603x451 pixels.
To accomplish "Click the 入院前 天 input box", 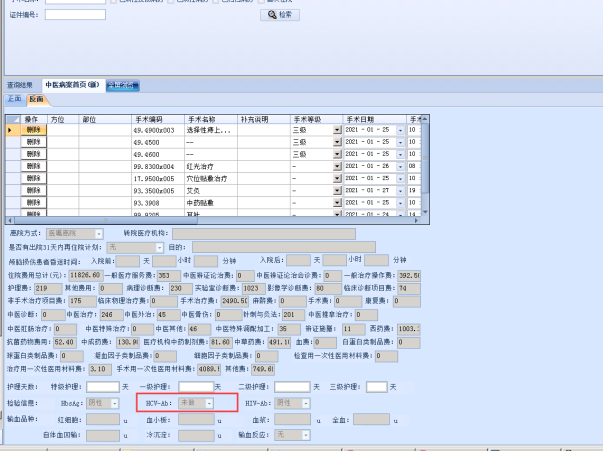I will 128,261.
